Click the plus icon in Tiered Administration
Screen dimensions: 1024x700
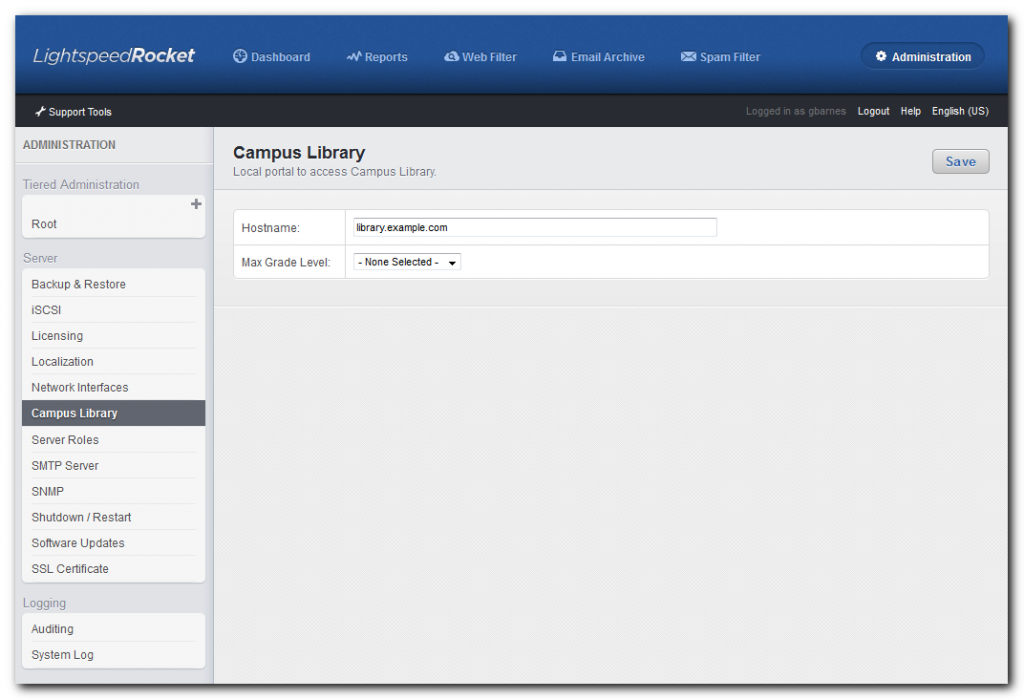[196, 204]
